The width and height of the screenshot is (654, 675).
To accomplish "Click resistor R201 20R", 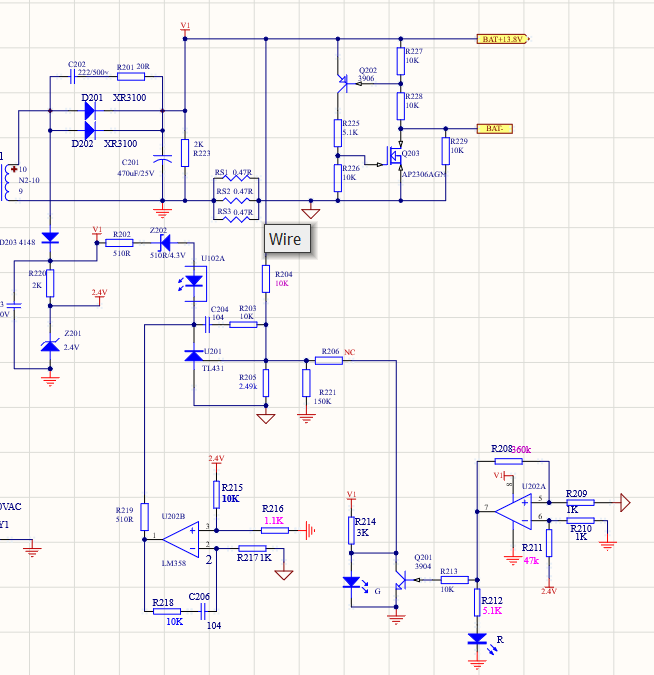I will pyautogui.click(x=131, y=77).
